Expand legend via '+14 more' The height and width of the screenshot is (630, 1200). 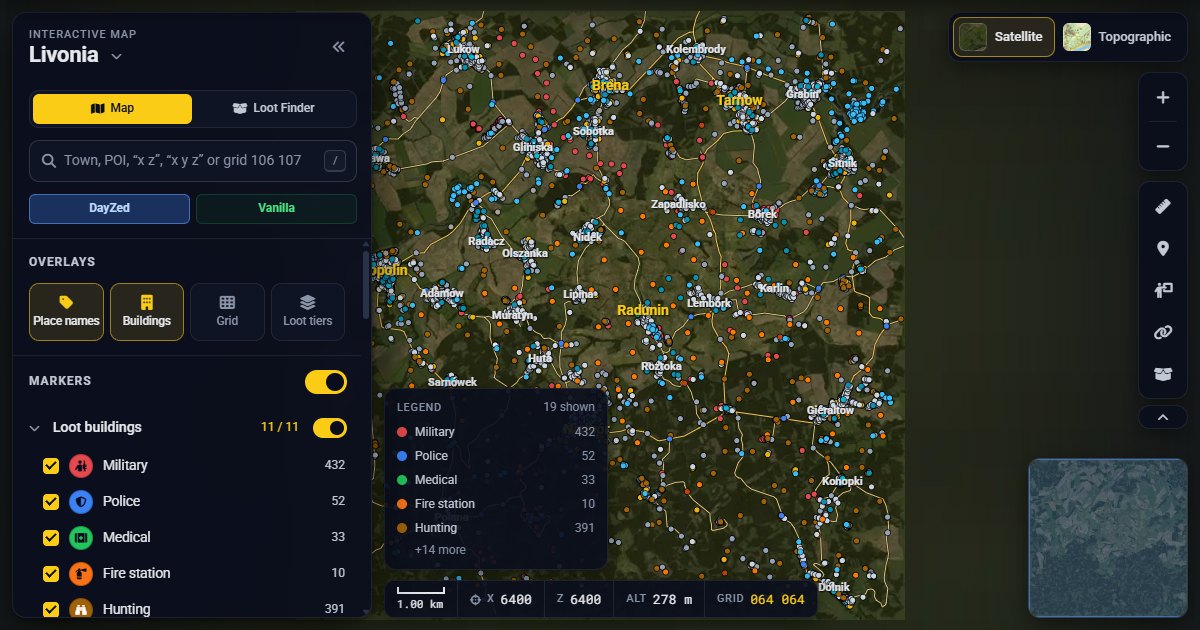440,550
